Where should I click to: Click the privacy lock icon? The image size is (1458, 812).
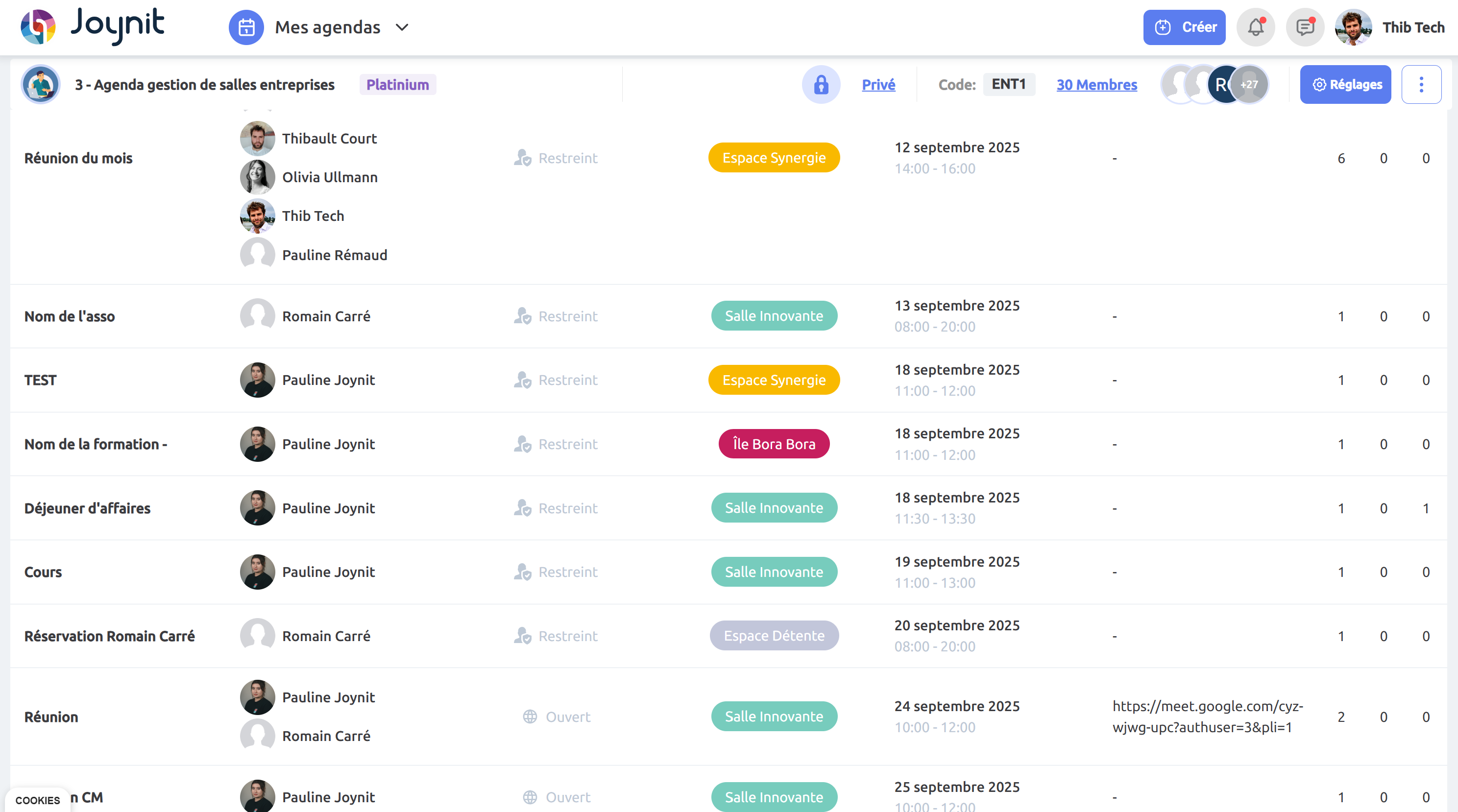pyautogui.click(x=821, y=84)
